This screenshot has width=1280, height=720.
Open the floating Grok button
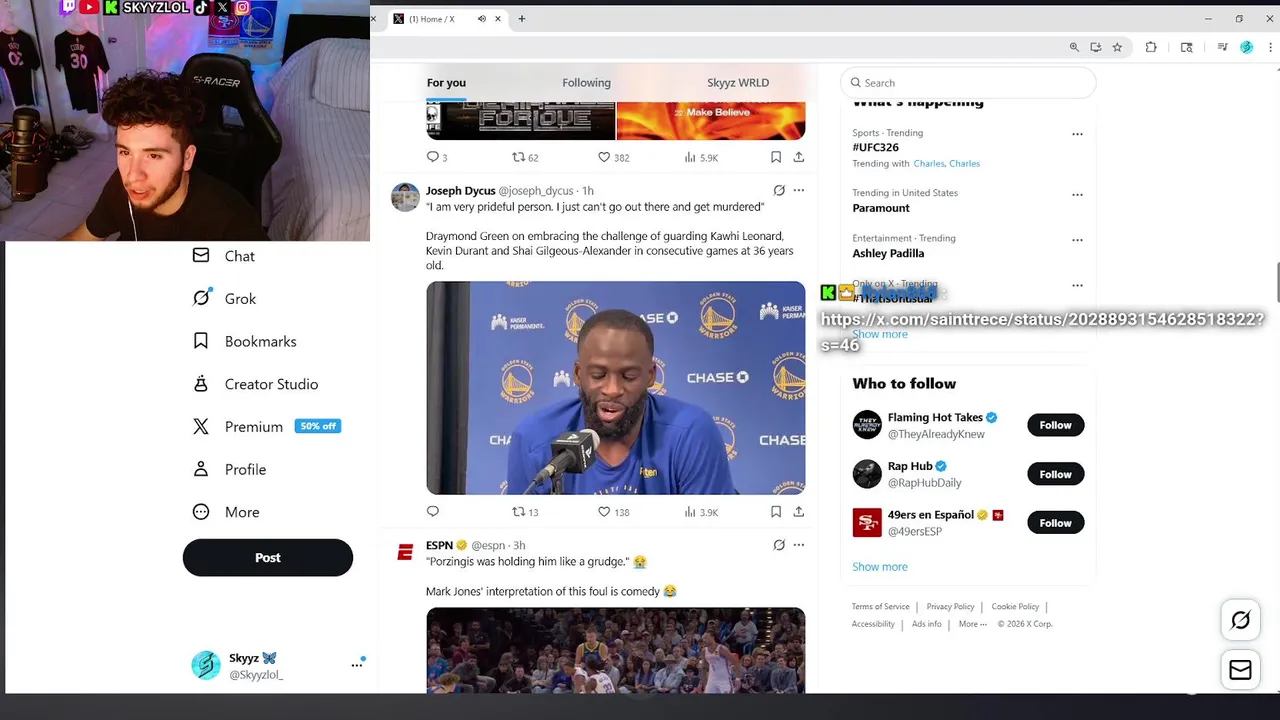(x=1240, y=620)
